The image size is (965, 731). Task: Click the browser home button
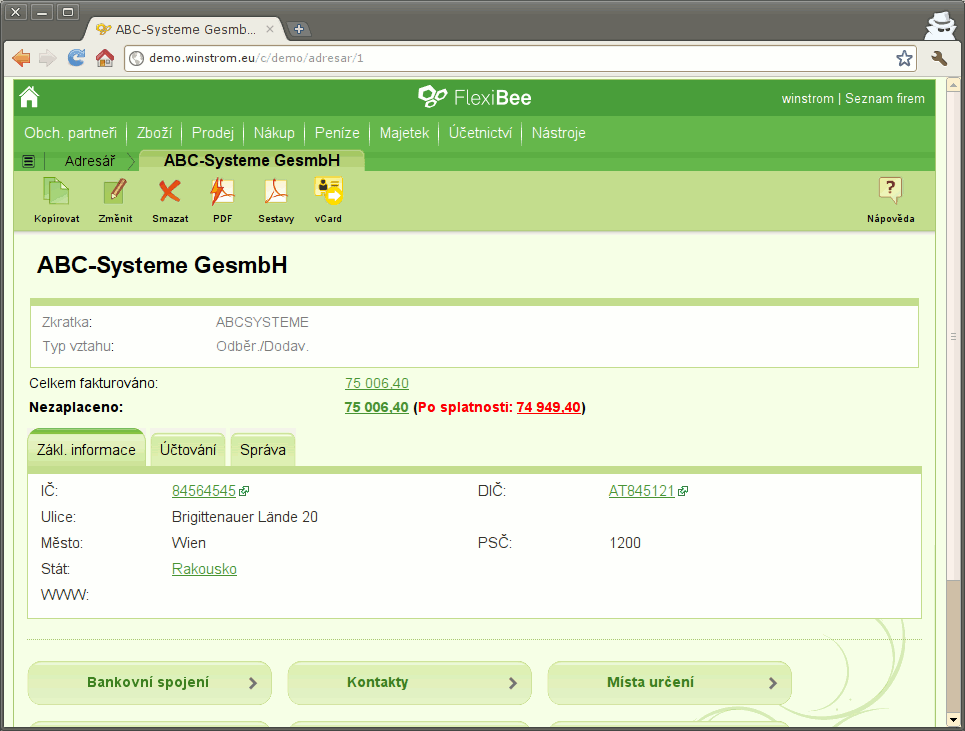(105, 58)
